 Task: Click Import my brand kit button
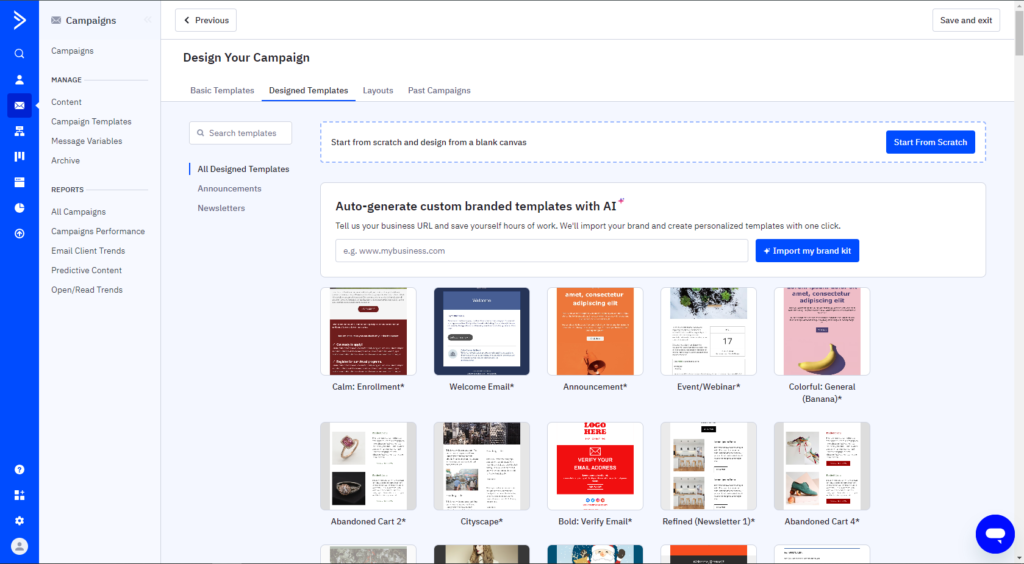click(807, 251)
